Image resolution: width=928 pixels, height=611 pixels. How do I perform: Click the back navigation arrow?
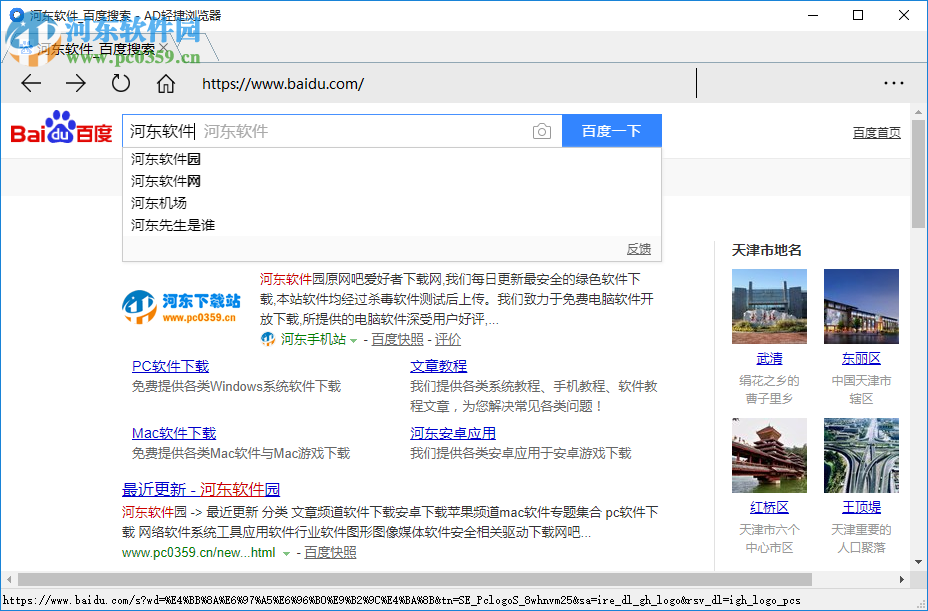click(30, 84)
